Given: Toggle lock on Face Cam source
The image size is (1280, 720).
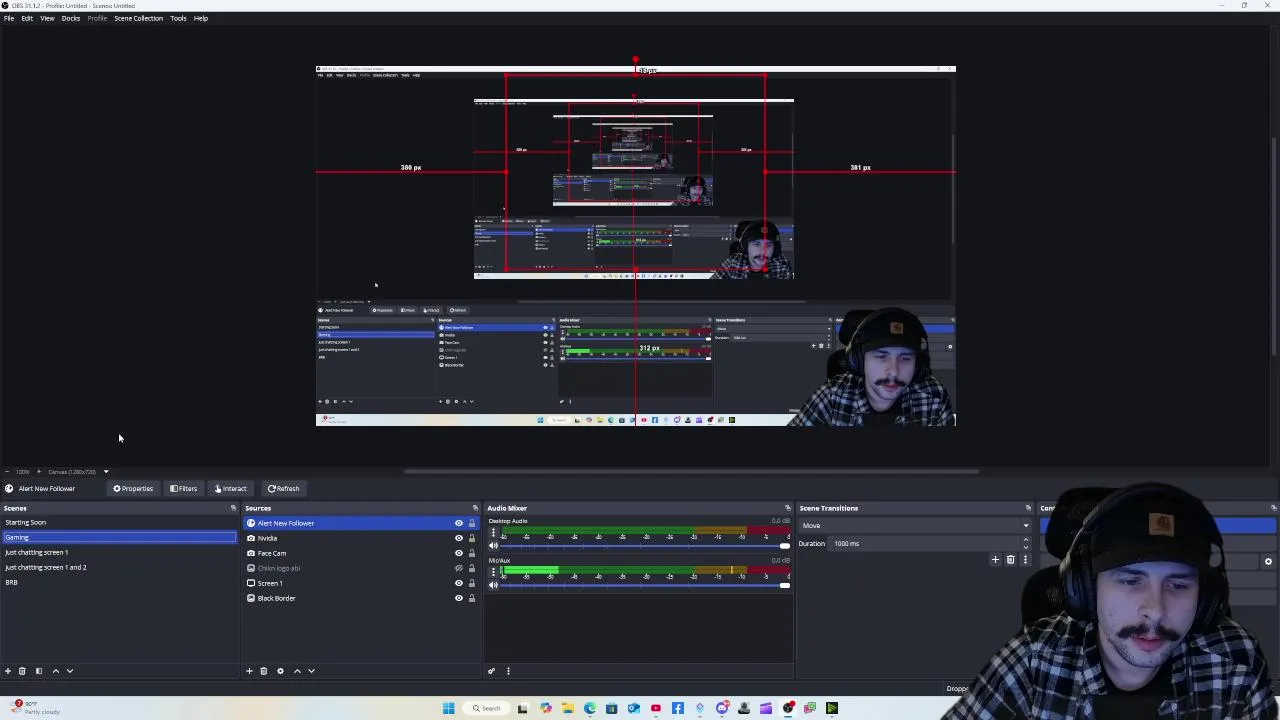Looking at the screenshot, I should coord(472,553).
